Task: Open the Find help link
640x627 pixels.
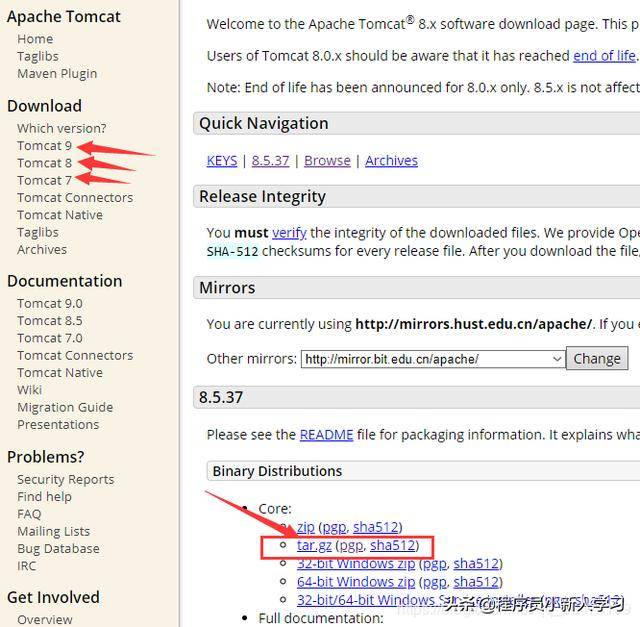Action: coord(44,497)
